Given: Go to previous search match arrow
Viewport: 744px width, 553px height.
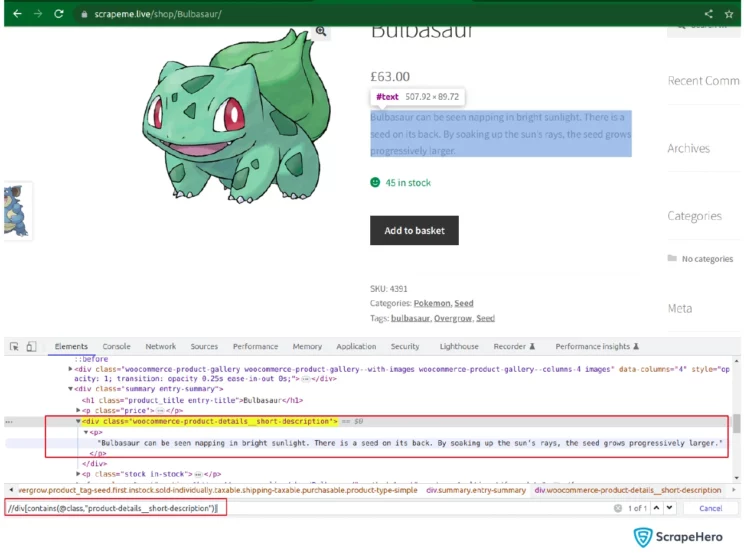Looking at the screenshot, I should click(x=656, y=507).
